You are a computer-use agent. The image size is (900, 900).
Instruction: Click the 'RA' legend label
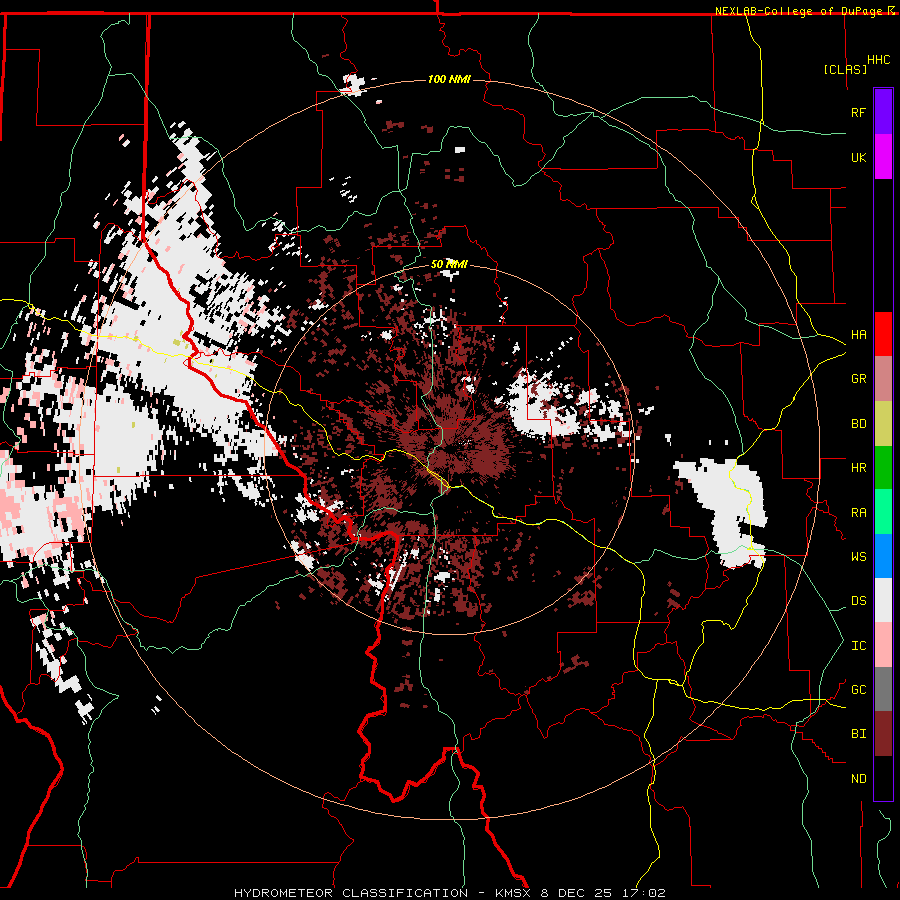(859, 513)
